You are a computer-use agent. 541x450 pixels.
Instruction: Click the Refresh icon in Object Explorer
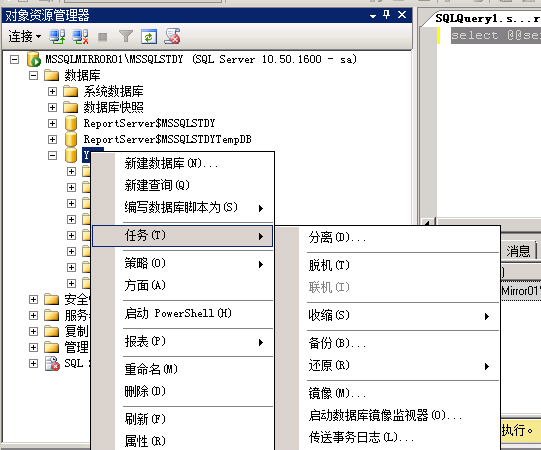[149, 37]
